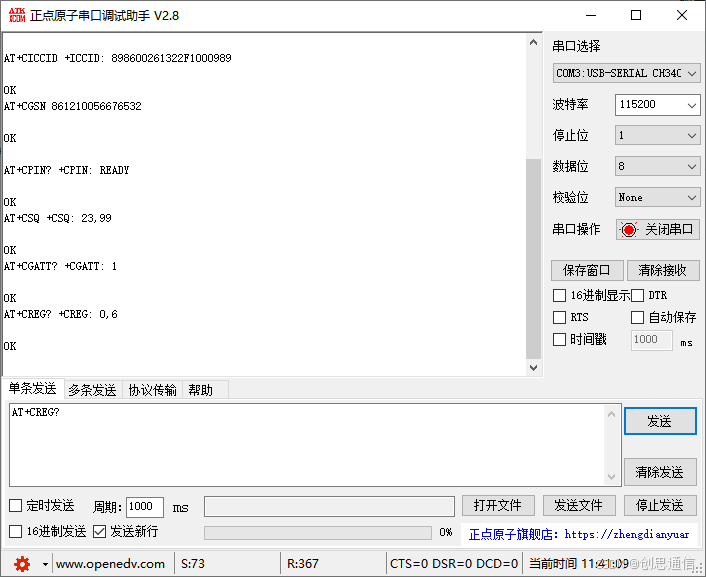The height and width of the screenshot is (577, 706).
Task: Enable 16进制显示 hex display checkbox
Action: click(559, 295)
